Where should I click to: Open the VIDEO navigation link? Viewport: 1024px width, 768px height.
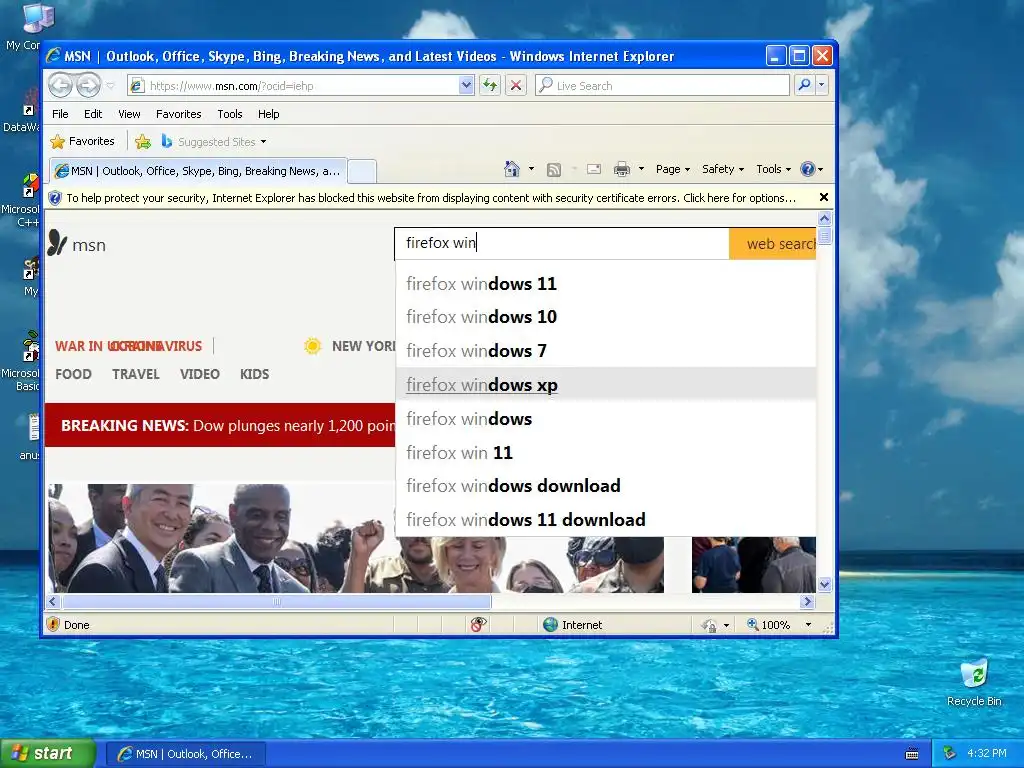200,374
